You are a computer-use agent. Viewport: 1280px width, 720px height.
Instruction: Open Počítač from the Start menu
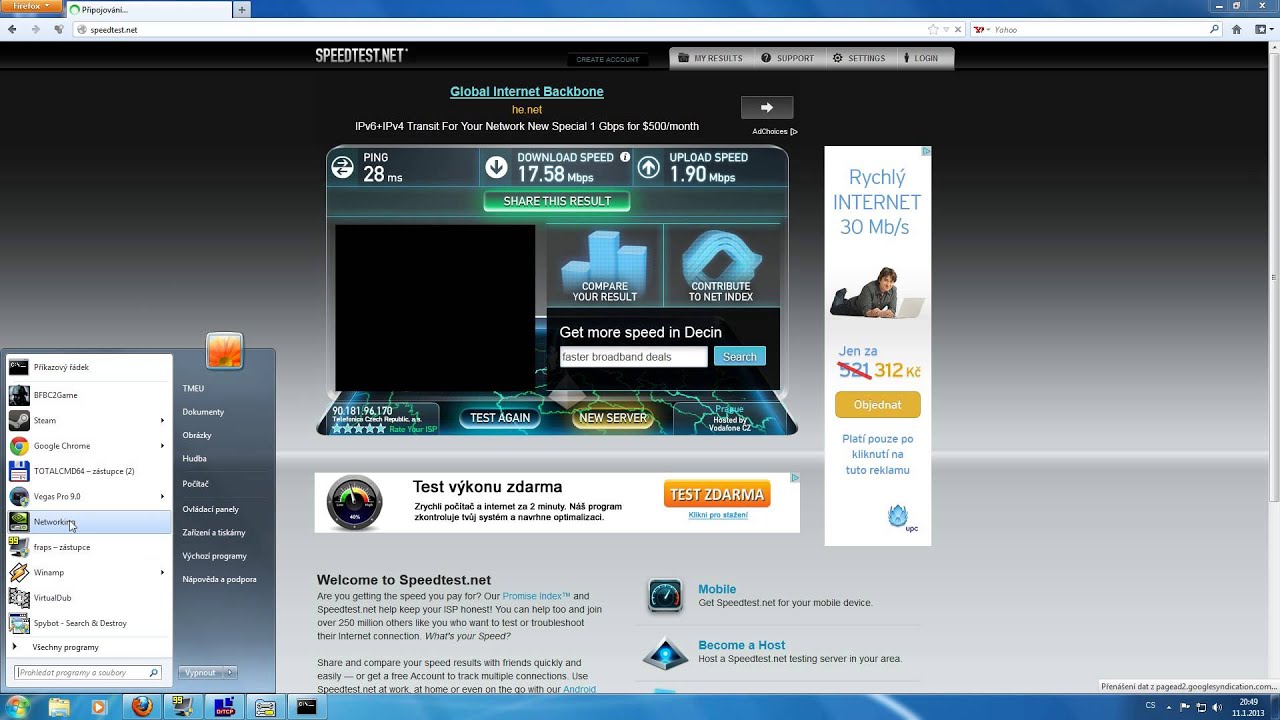(x=195, y=484)
